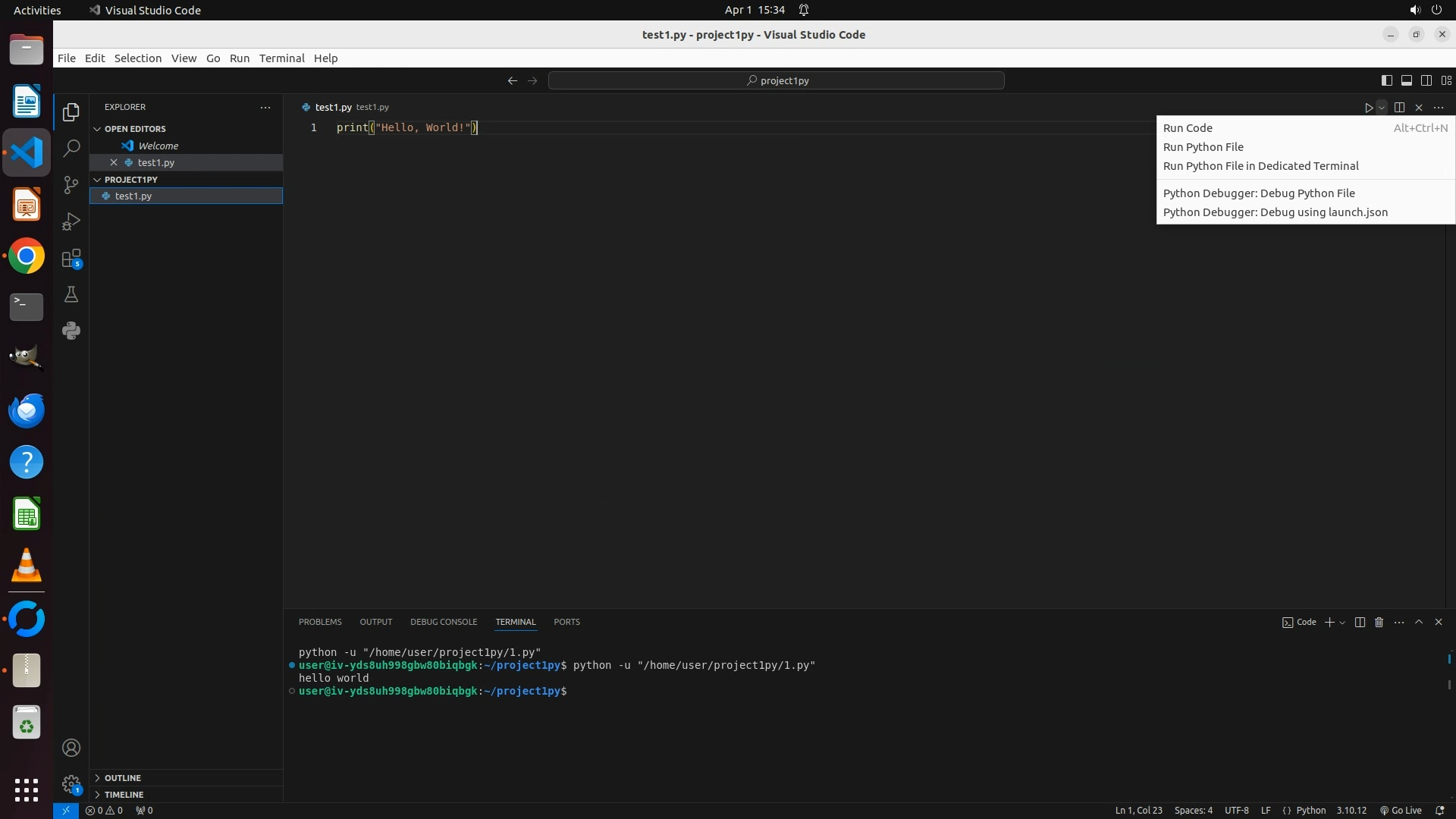The height and width of the screenshot is (819, 1456).
Task: Open the new terminal launch profile dropdown
Action: pos(1343,623)
